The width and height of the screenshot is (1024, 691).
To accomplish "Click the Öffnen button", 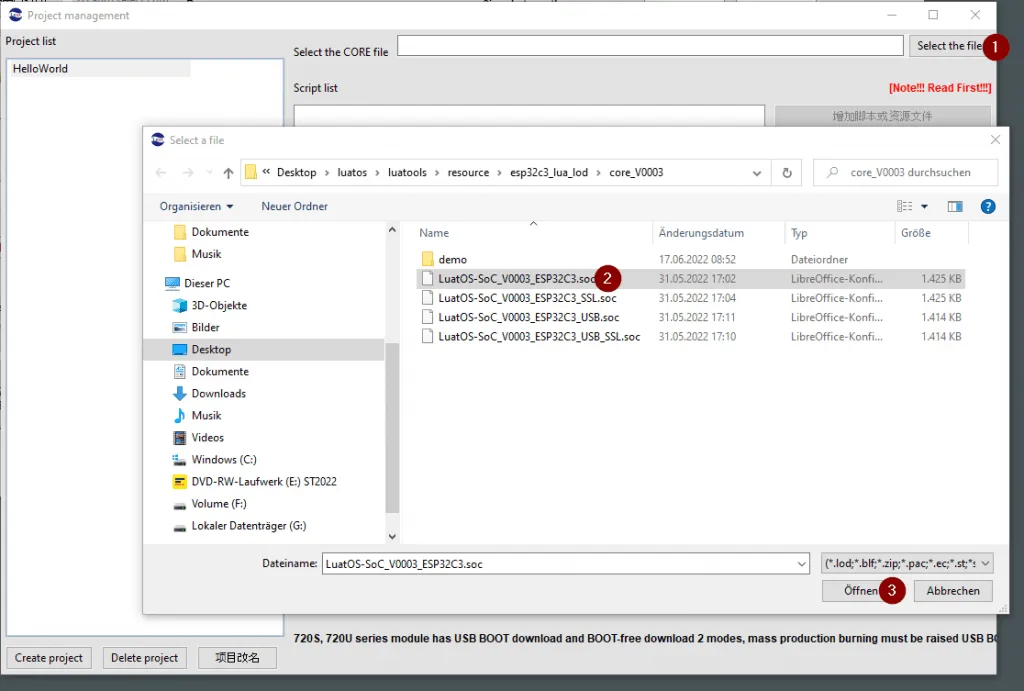I will [x=860, y=590].
